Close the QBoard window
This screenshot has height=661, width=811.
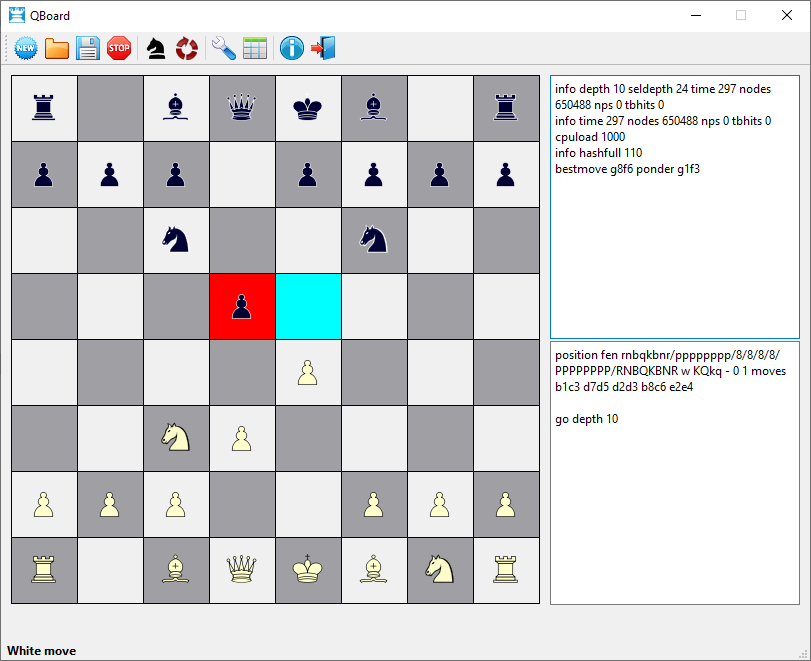coord(787,16)
